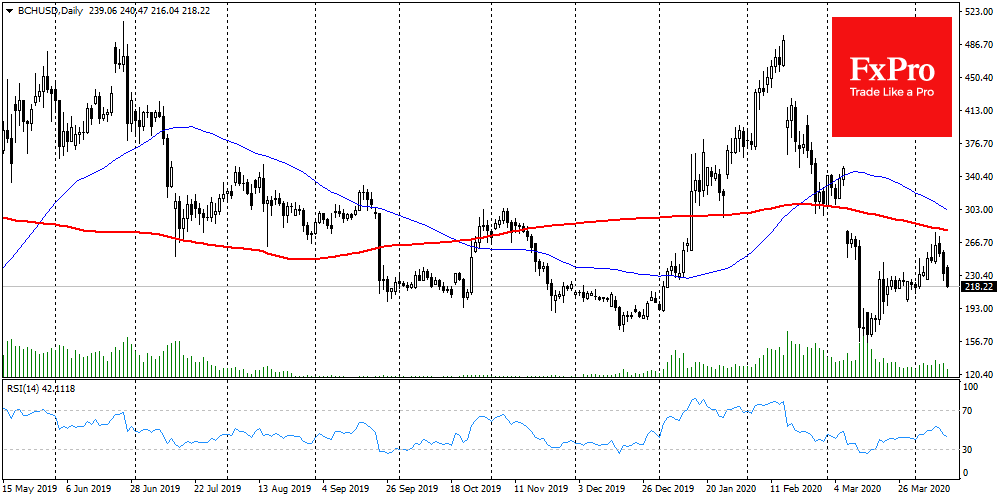Click the 120.40 price axis label
Screen dimensions: 1000x500
point(976,375)
